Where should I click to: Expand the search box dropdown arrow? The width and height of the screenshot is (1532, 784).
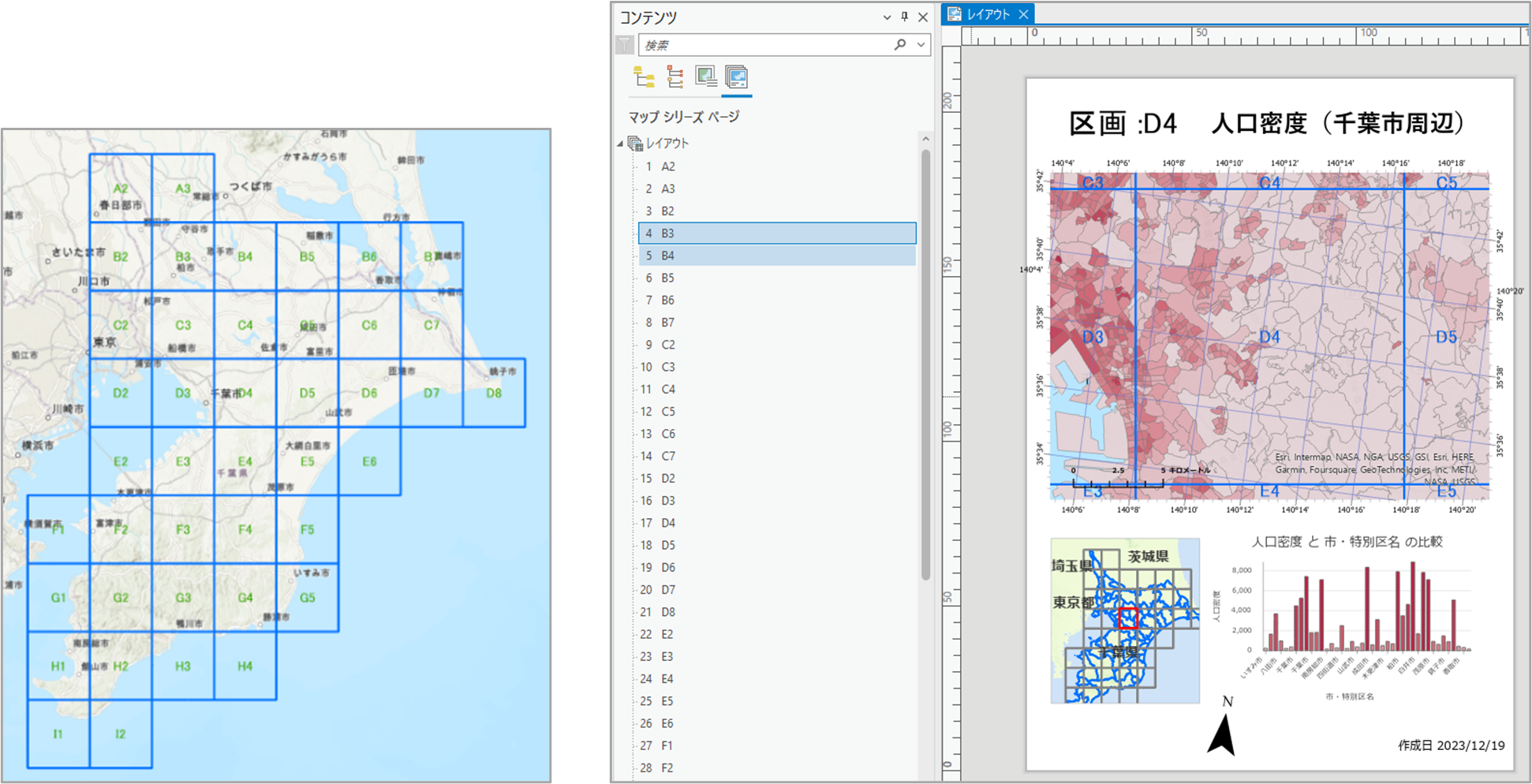[921, 45]
